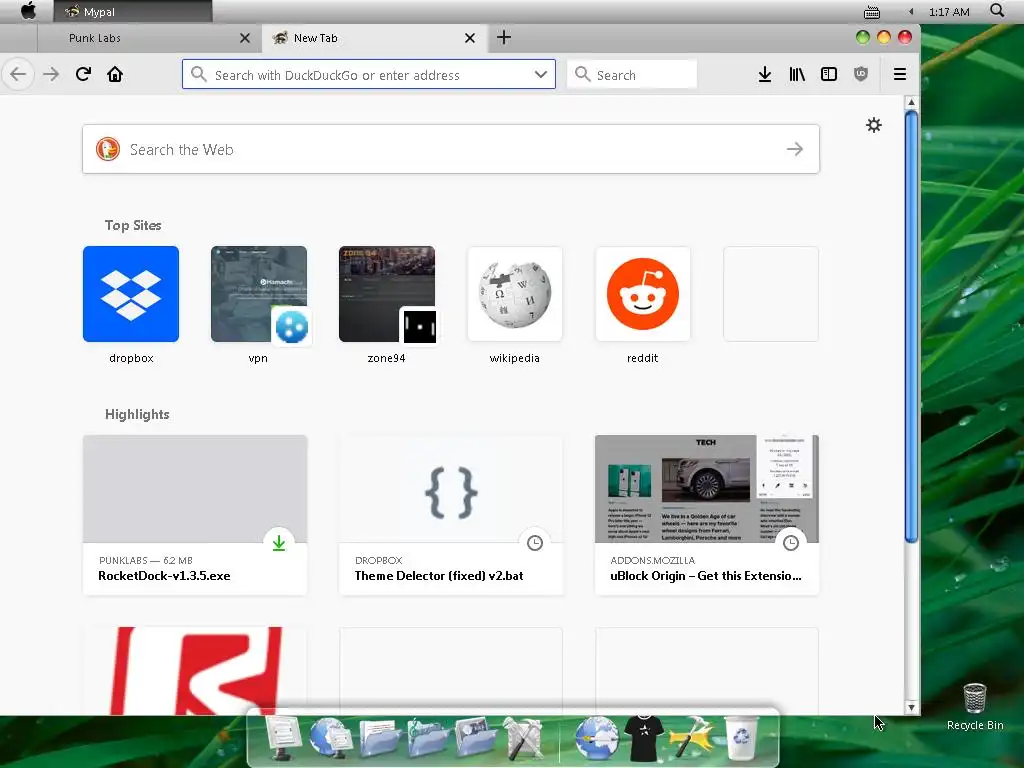Open the Apple menu logo

28,10
